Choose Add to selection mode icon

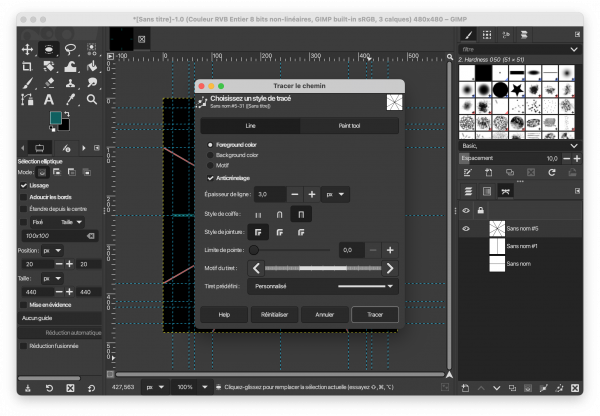coord(57,172)
